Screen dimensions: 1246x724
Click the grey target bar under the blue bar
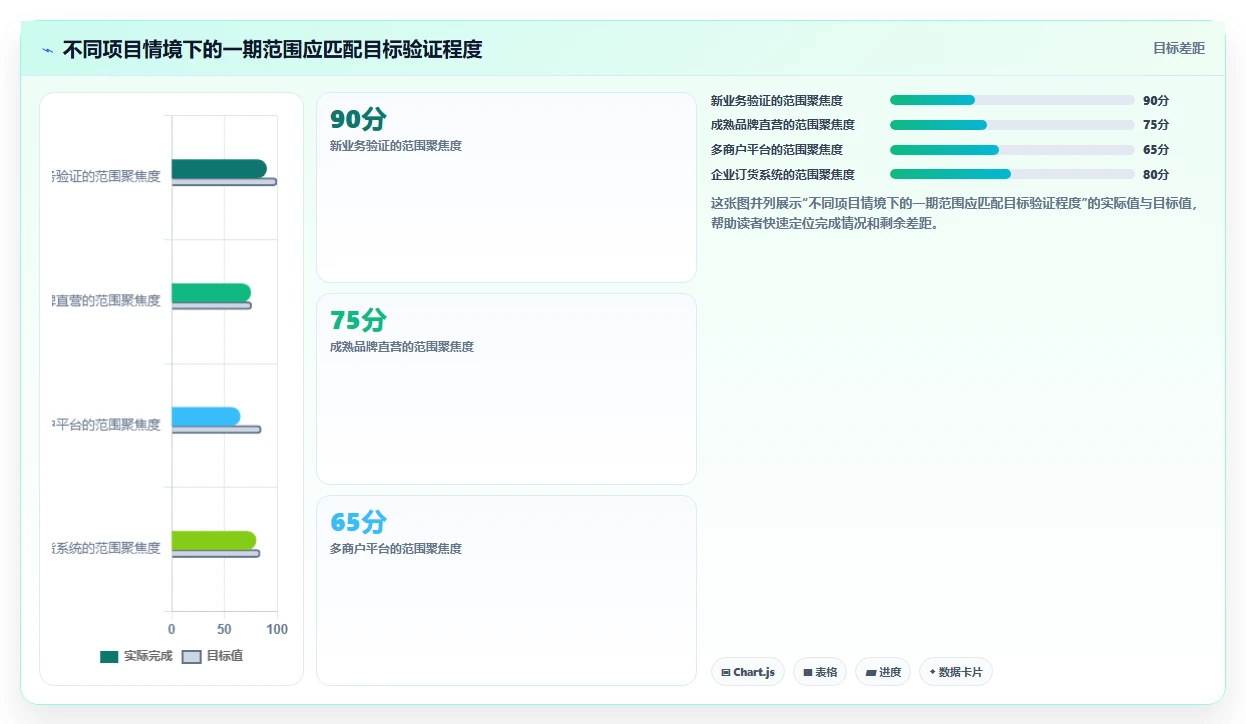click(x=216, y=430)
